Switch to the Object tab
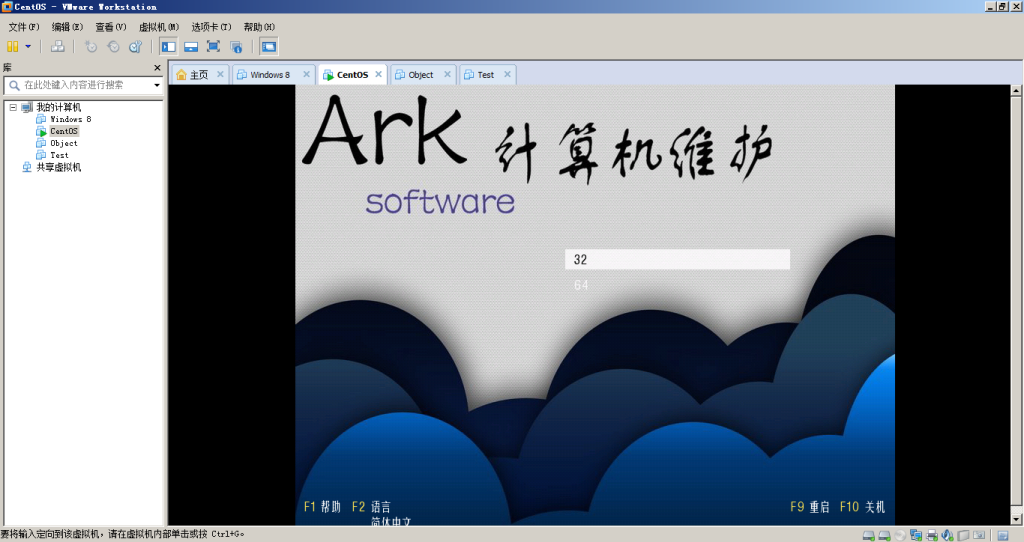This screenshot has width=1024, height=542. [x=421, y=75]
